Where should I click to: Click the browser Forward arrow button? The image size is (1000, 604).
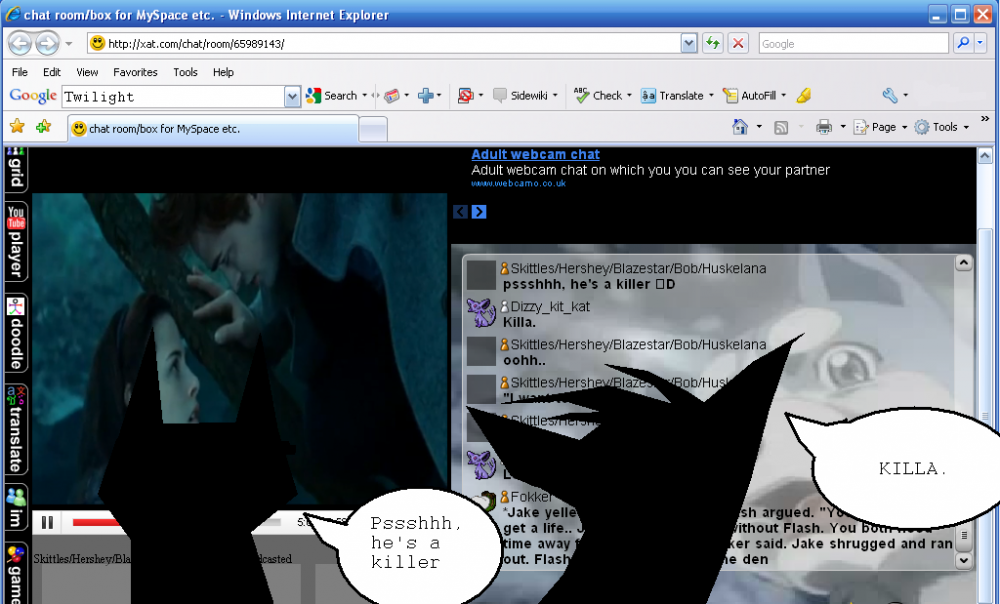tap(47, 43)
